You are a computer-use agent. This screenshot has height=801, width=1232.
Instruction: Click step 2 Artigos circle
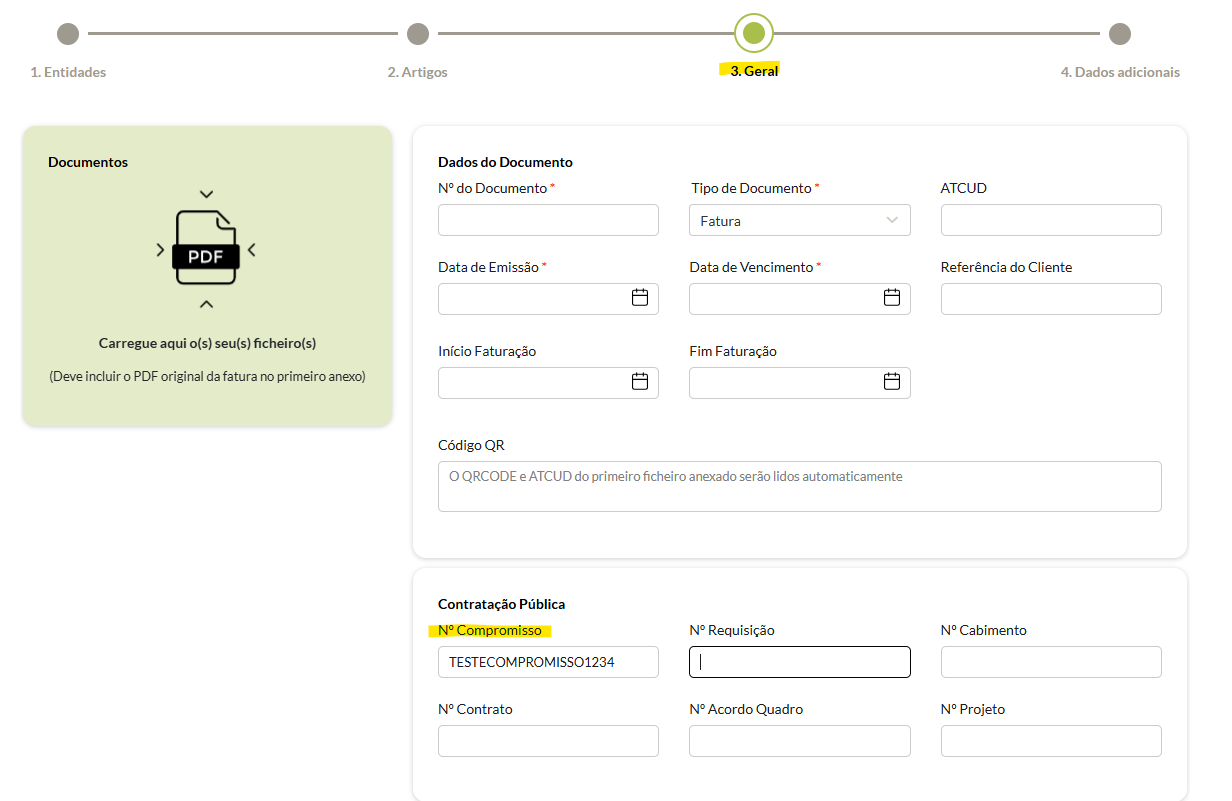(x=418, y=34)
